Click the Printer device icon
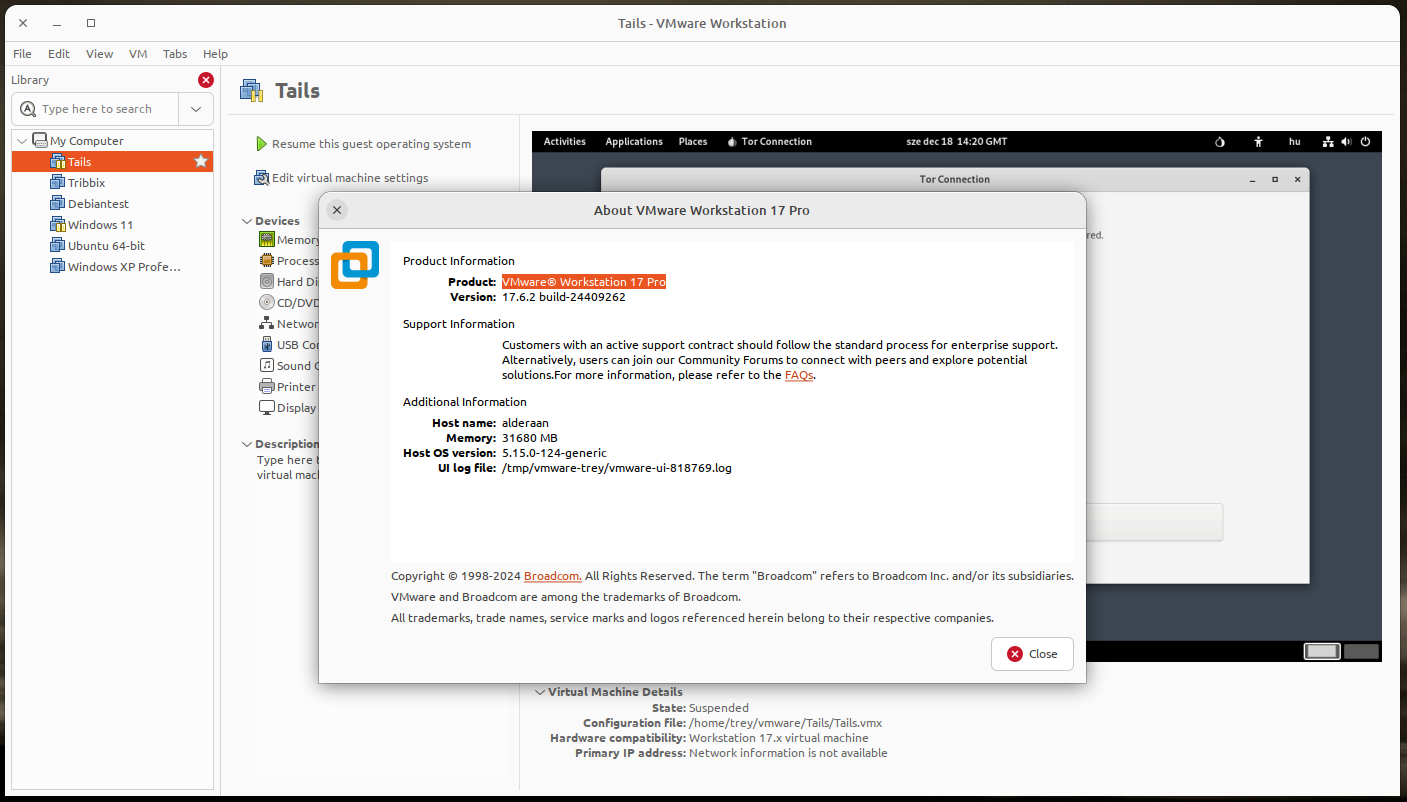The height and width of the screenshot is (802, 1407). pos(267,386)
